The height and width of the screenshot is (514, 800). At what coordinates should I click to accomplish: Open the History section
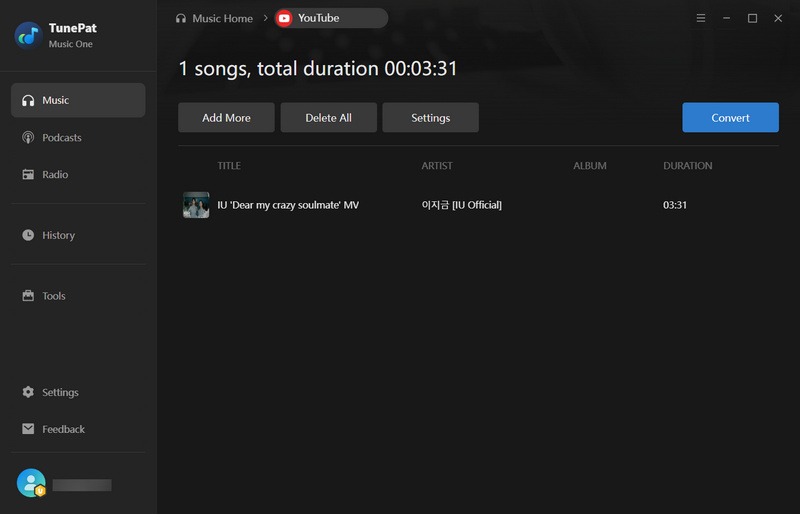point(78,235)
